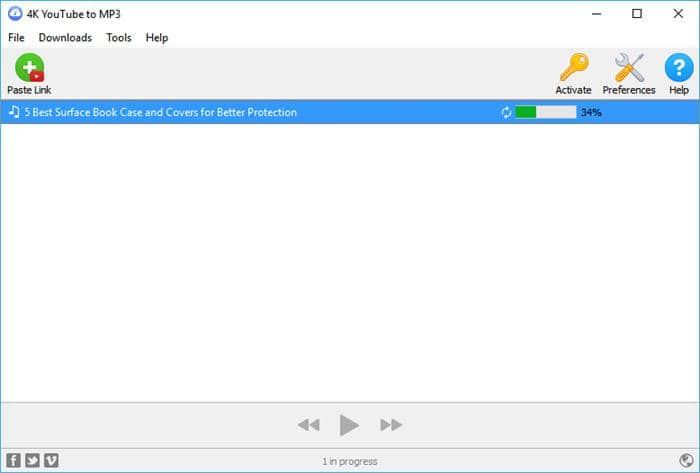This screenshot has height=473, width=700.
Task: Open the Twitter share icon
Action: (32, 460)
